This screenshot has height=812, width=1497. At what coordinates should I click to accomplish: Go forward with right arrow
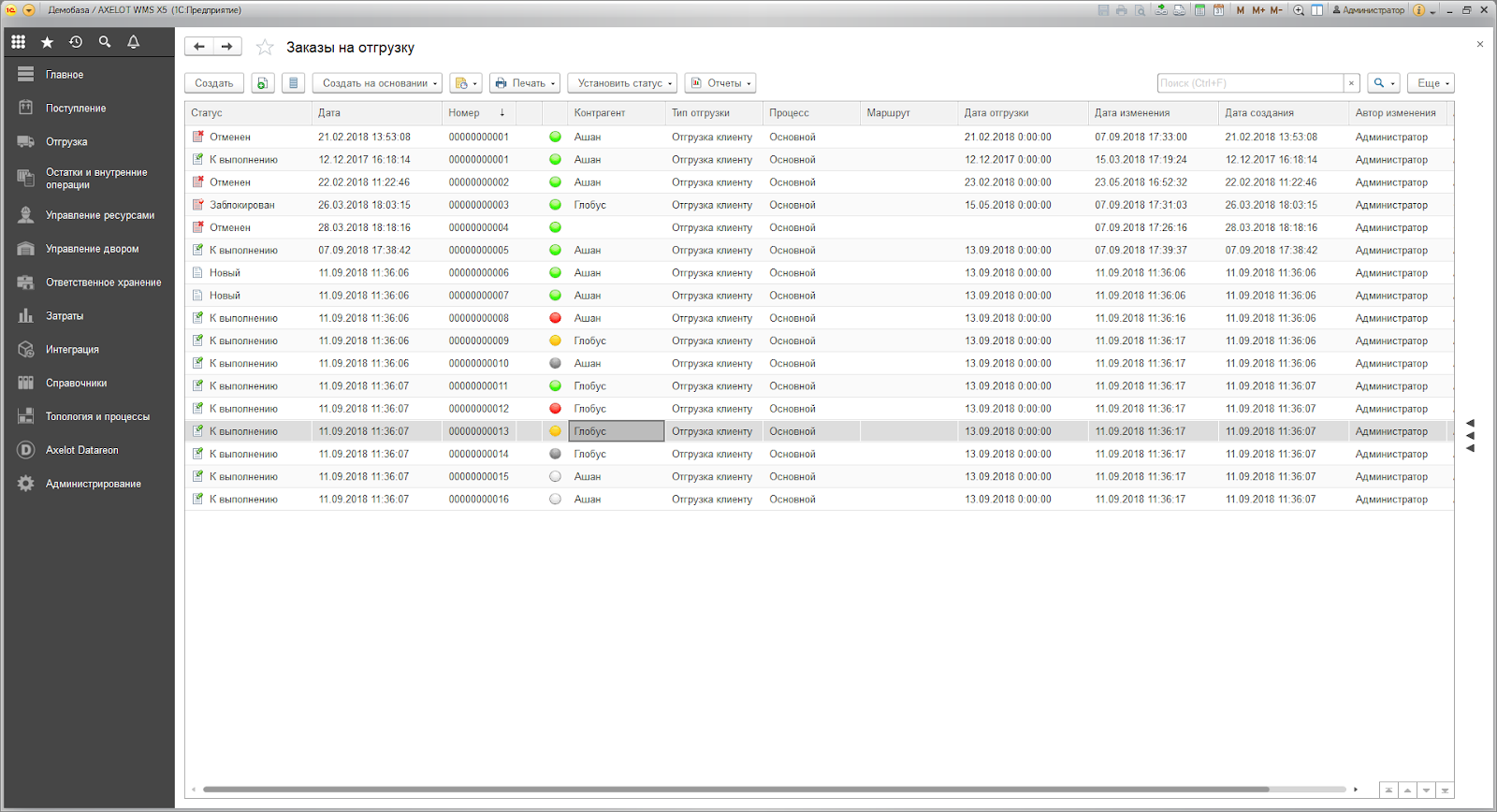[x=227, y=47]
